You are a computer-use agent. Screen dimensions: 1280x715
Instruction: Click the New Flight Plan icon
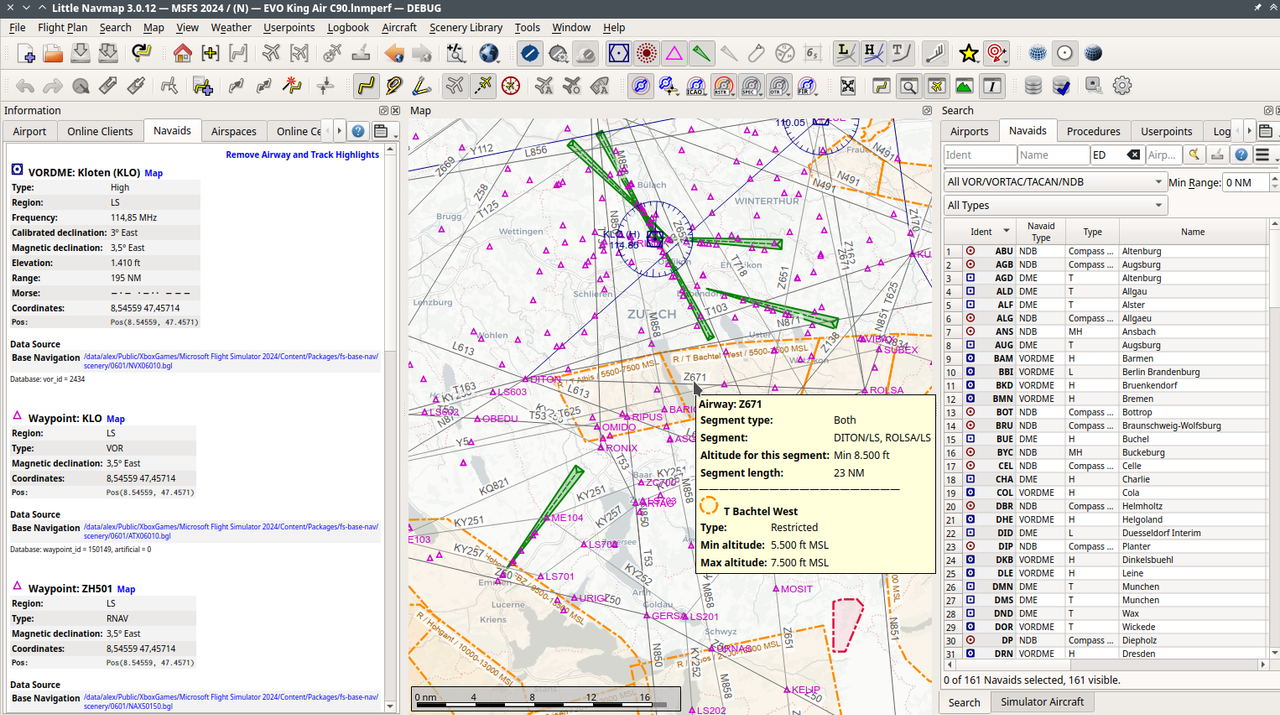(x=24, y=53)
